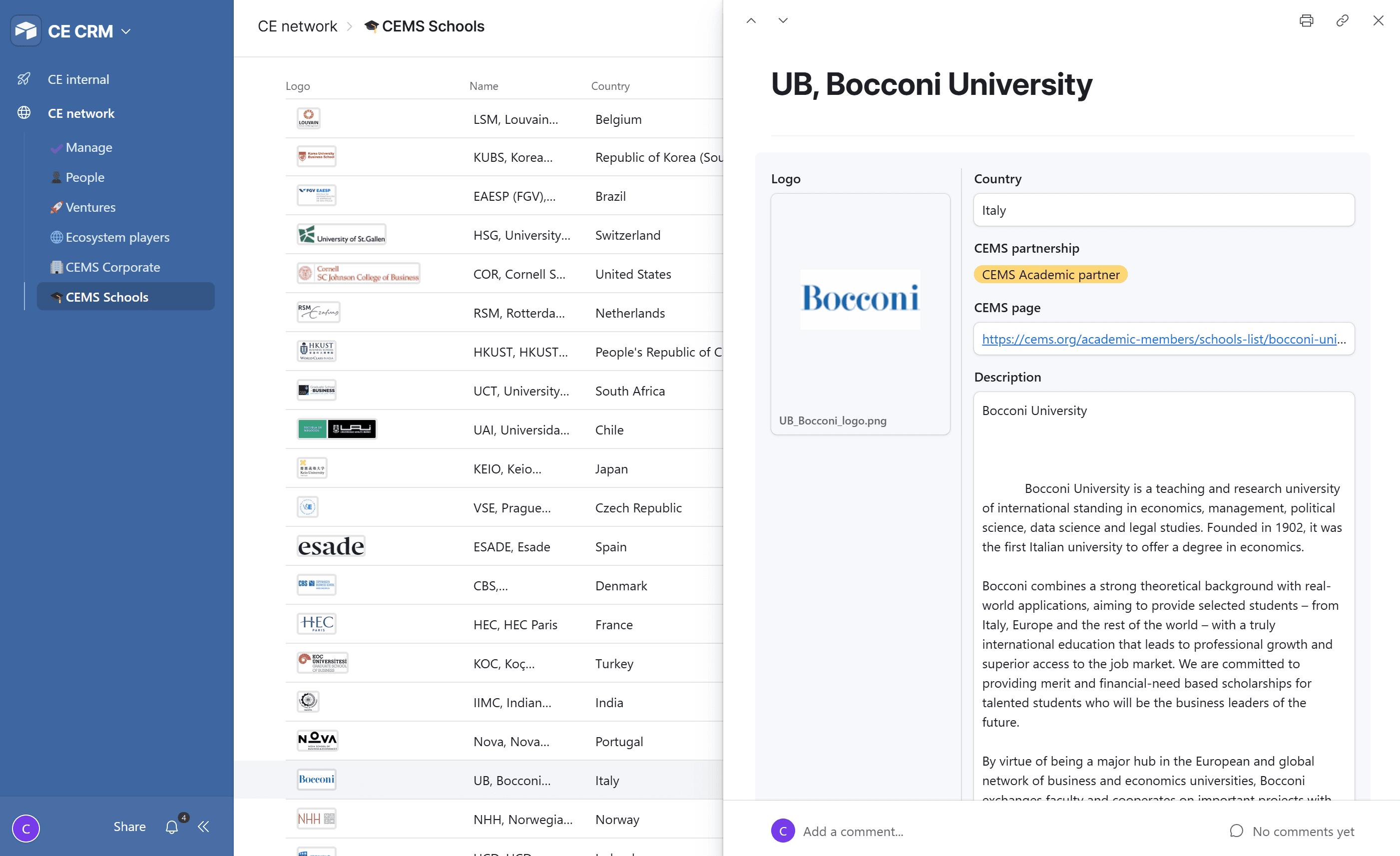This screenshot has width=1400, height=856.
Task: Click the NHH logo thumbnail
Action: coord(317,819)
